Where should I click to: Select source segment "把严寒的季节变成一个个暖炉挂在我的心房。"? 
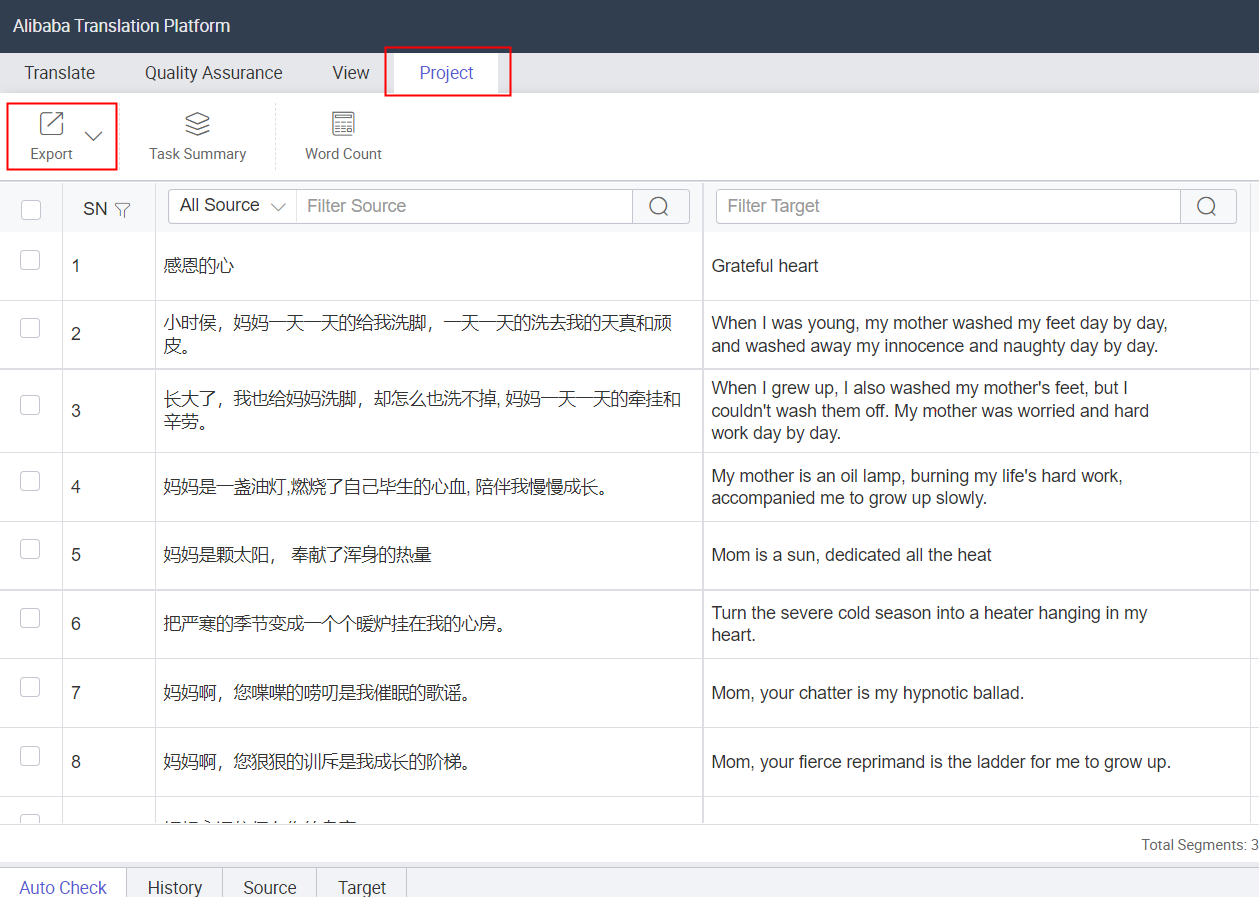(336, 624)
